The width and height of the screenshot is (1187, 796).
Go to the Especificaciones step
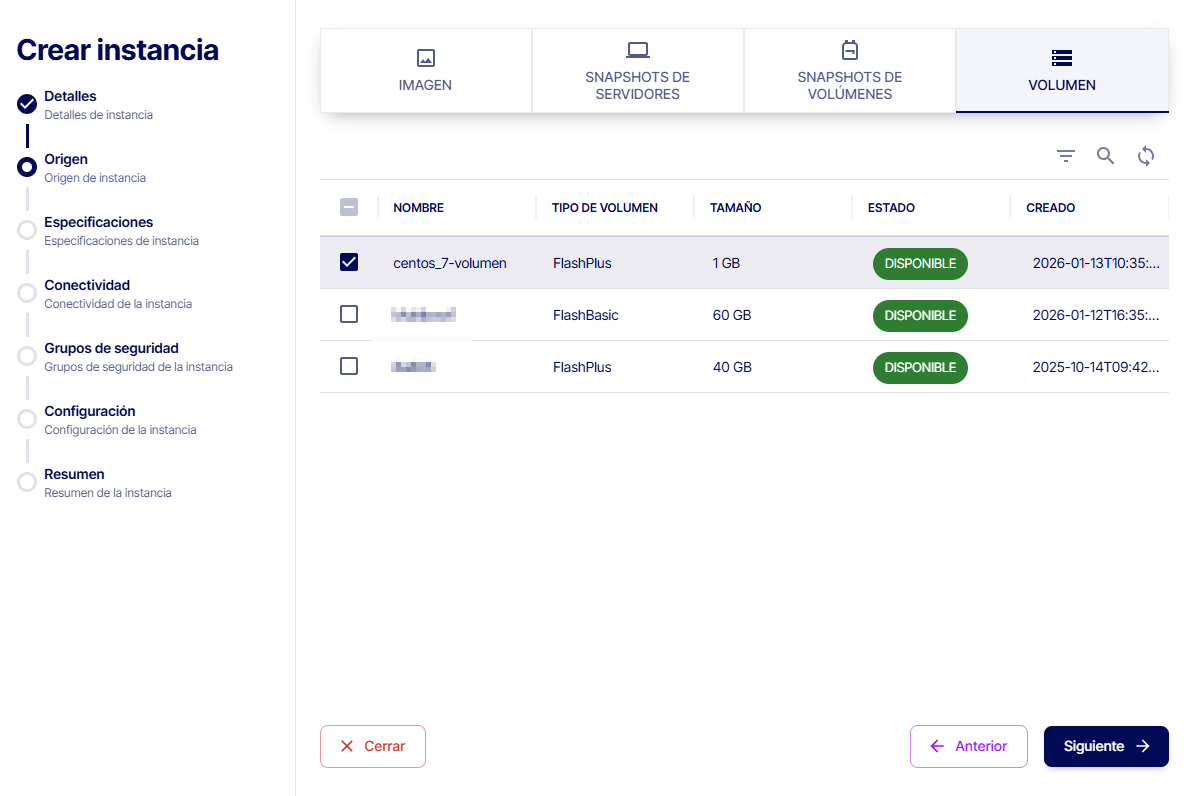tap(98, 222)
